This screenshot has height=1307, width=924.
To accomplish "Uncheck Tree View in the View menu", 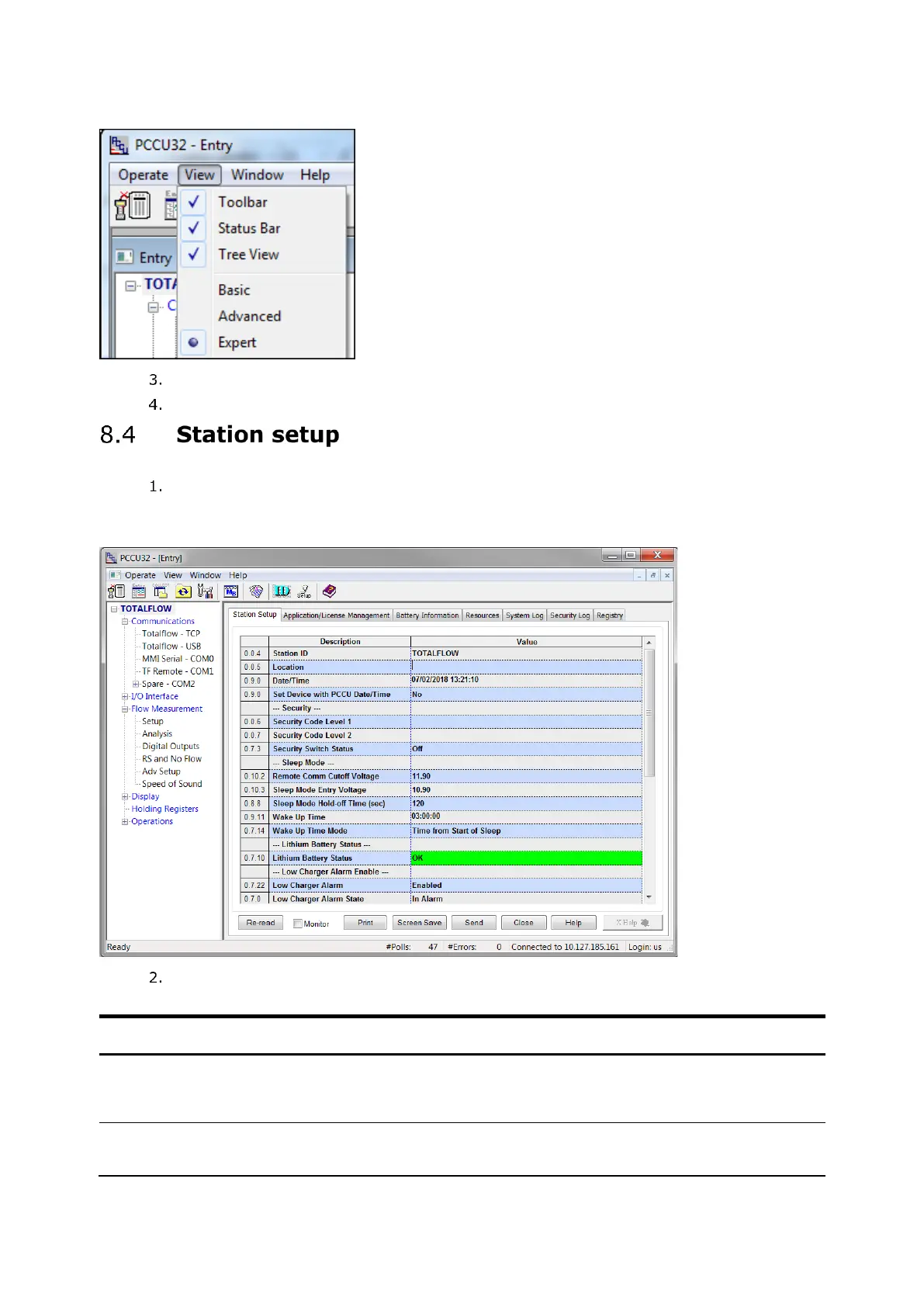I will 262,255.
